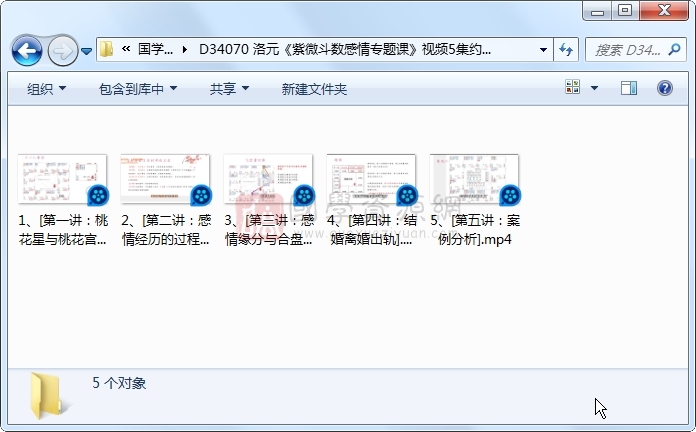This screenshot has width=696, height=432.
Task: Click file name 2、[第二讲：感情经历的过程...
Action: pyautogui.click(x=166, y=230)
